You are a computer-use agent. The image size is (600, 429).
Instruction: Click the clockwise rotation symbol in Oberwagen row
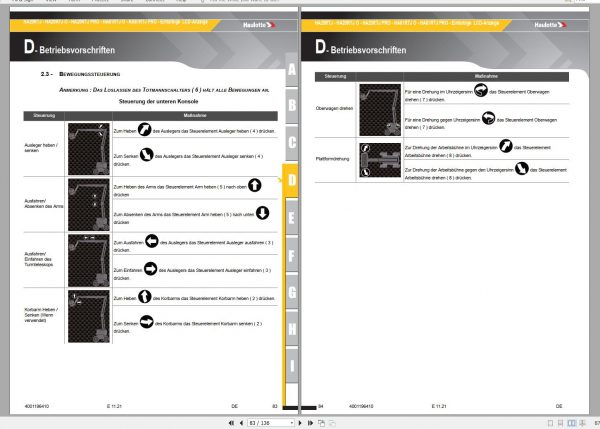pos(481,90)
